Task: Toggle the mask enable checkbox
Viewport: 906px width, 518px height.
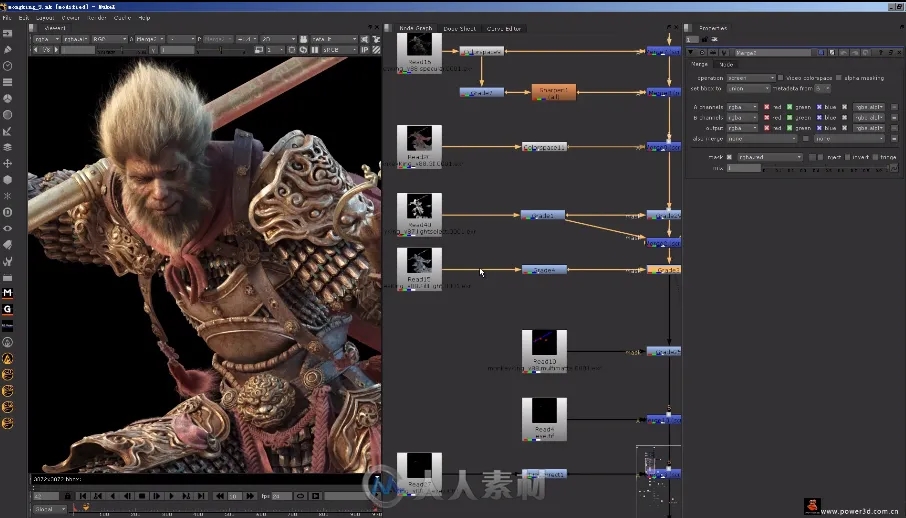Action: coord(729,157)
